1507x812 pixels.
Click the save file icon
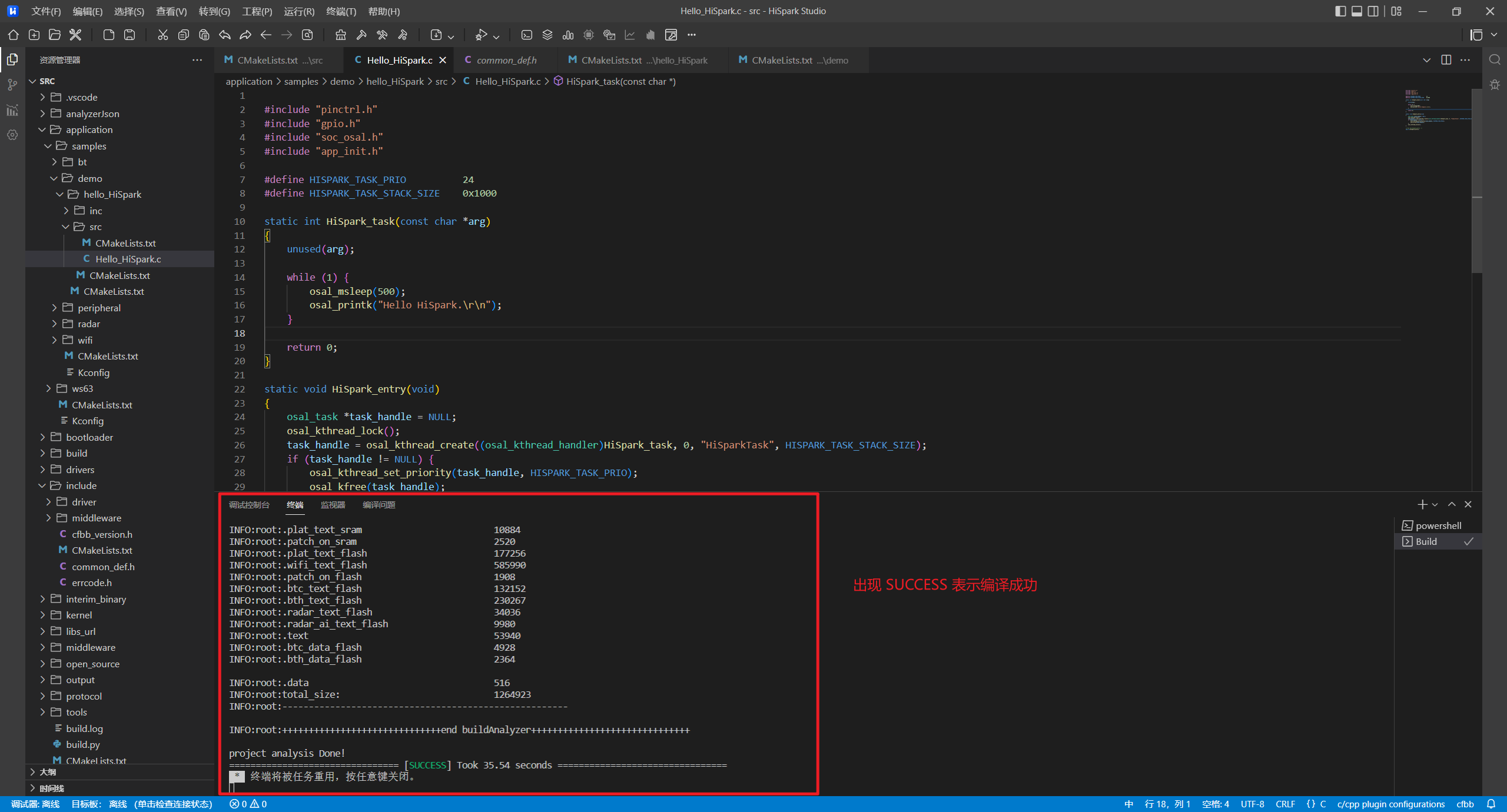click(130, 35)
